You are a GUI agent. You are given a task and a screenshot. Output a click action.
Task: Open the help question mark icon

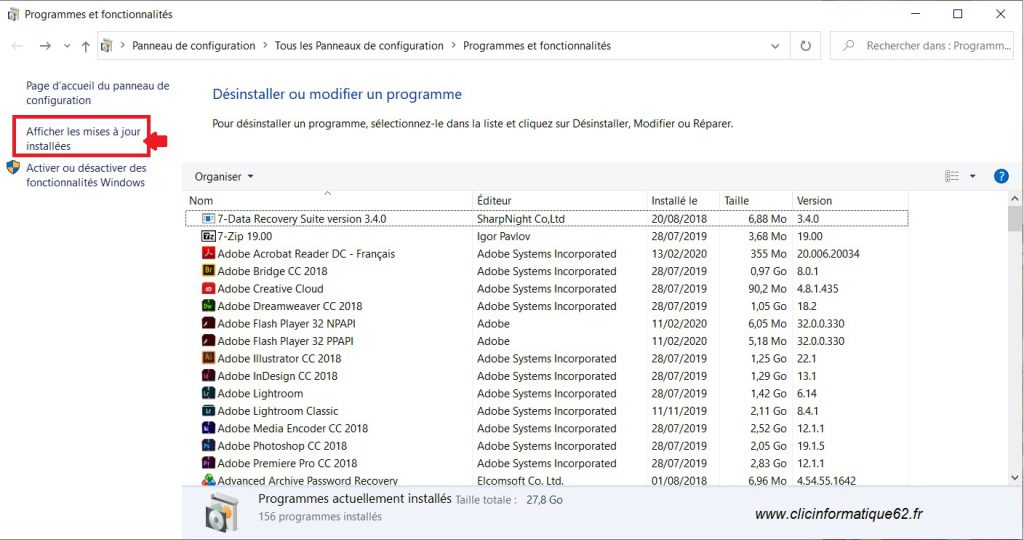[x=1001, y=176]
